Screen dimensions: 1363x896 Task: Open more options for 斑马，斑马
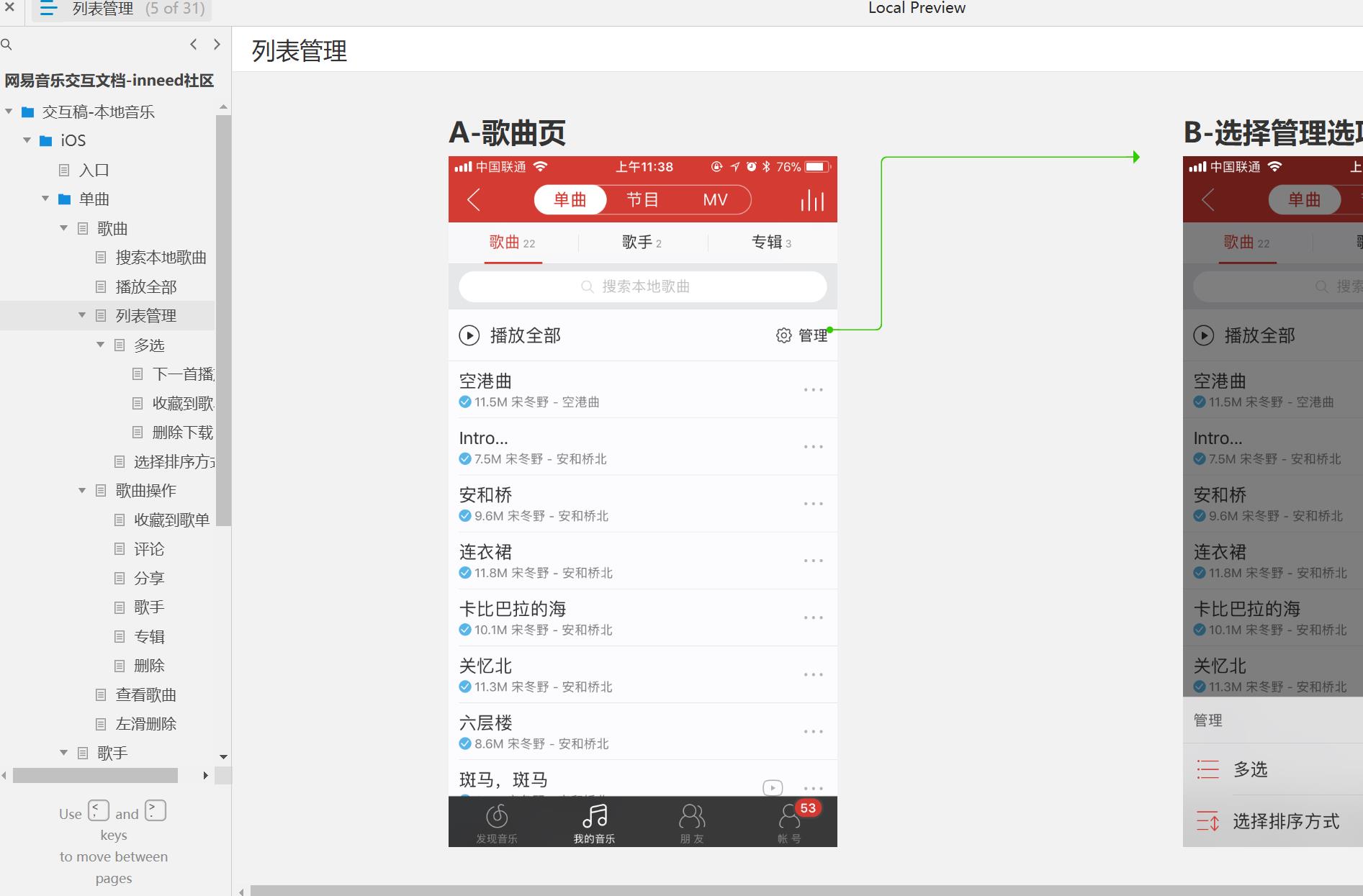(814, 788)
